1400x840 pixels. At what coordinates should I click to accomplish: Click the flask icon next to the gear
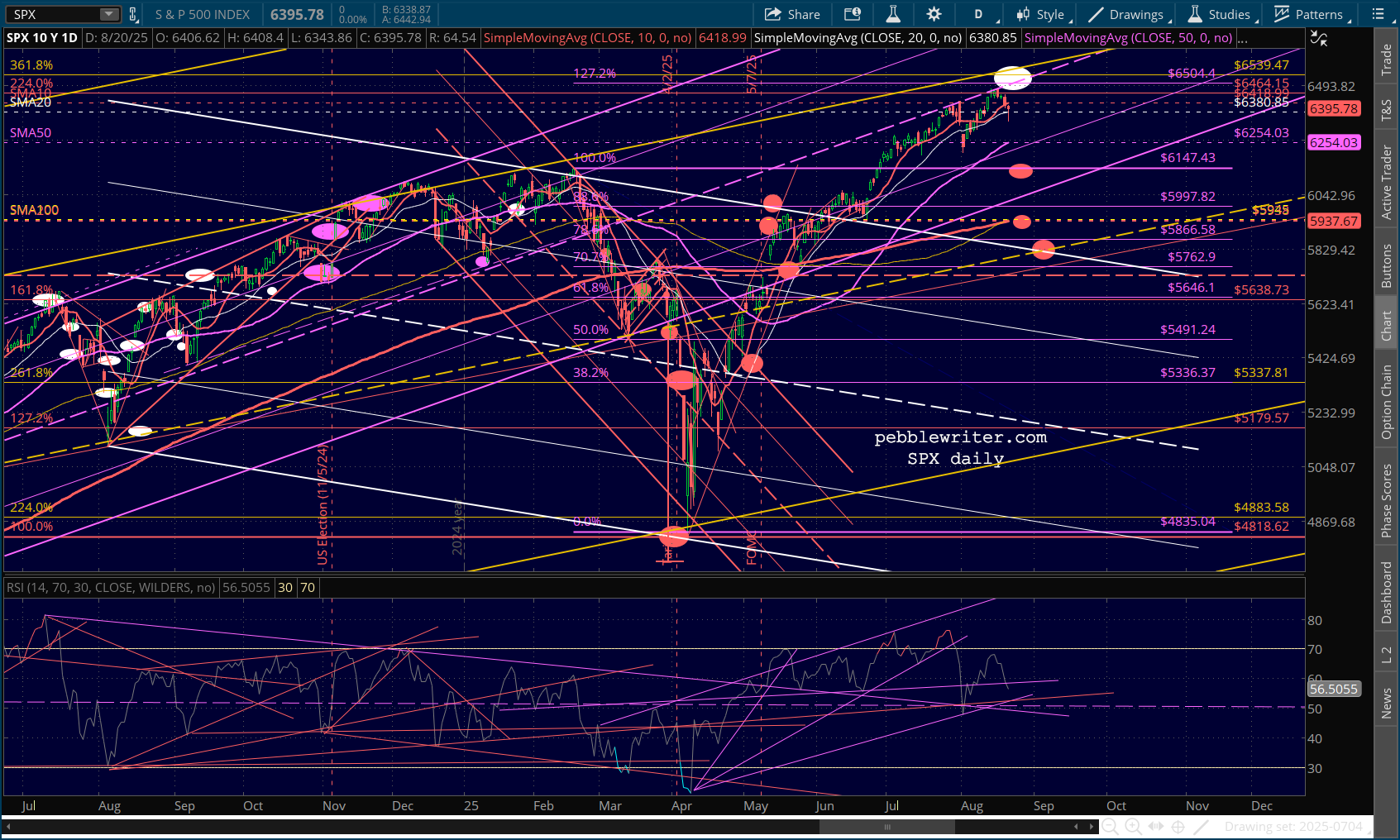coord(893,14)
